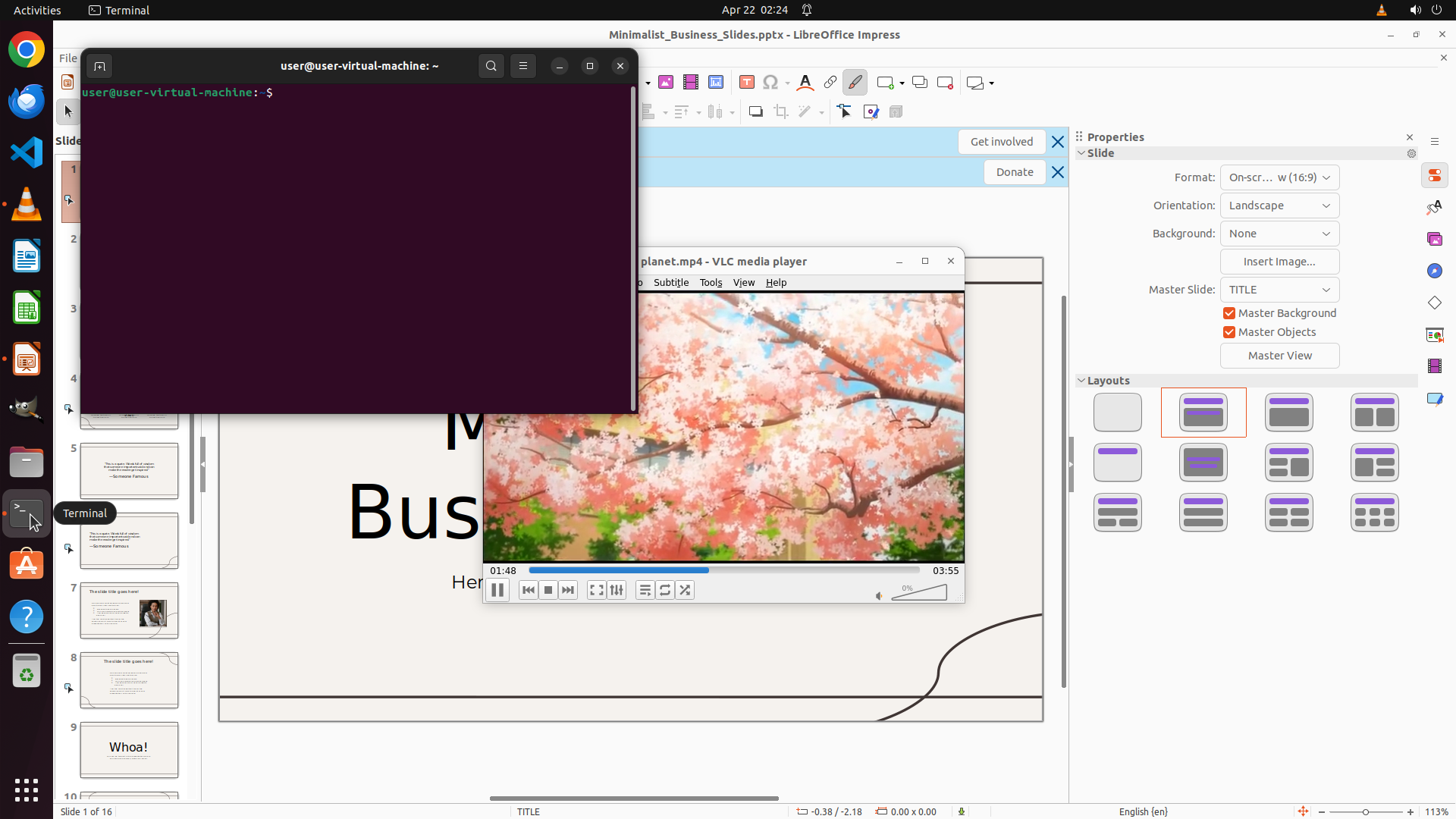Click VLC shuffle/random button

(x=685, y=590)
